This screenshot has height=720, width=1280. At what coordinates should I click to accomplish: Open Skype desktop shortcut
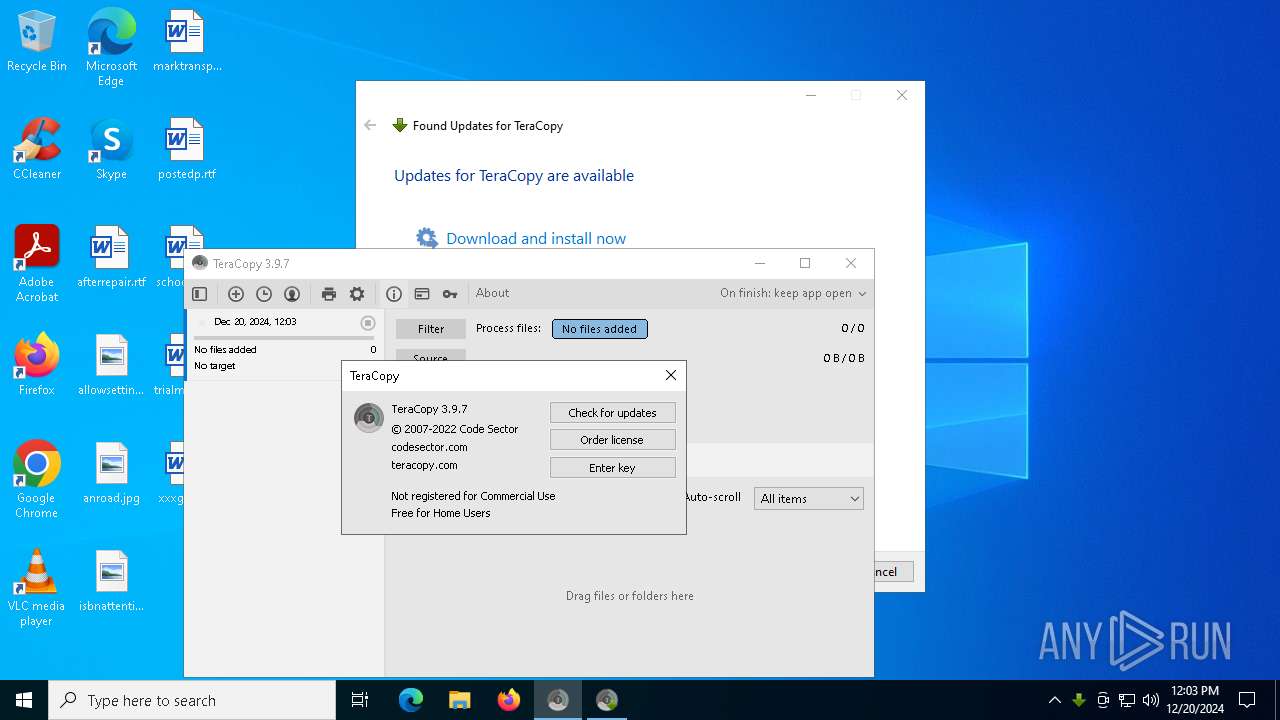(111, 149)
